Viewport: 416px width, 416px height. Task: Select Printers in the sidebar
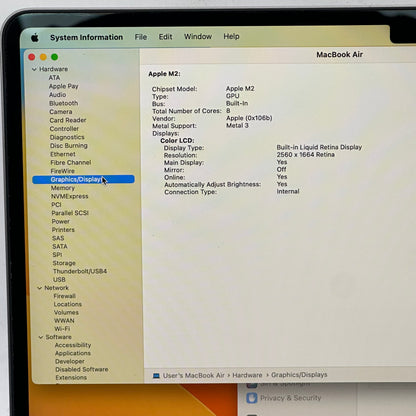63,230
